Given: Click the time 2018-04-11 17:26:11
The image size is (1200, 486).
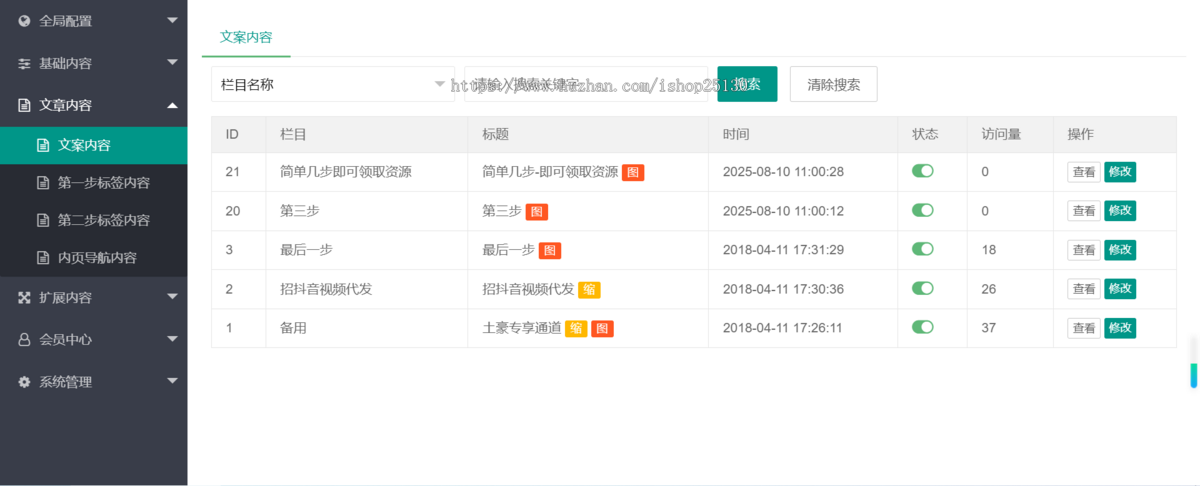Looking at the screenshot, I should [x=783, y=328].
